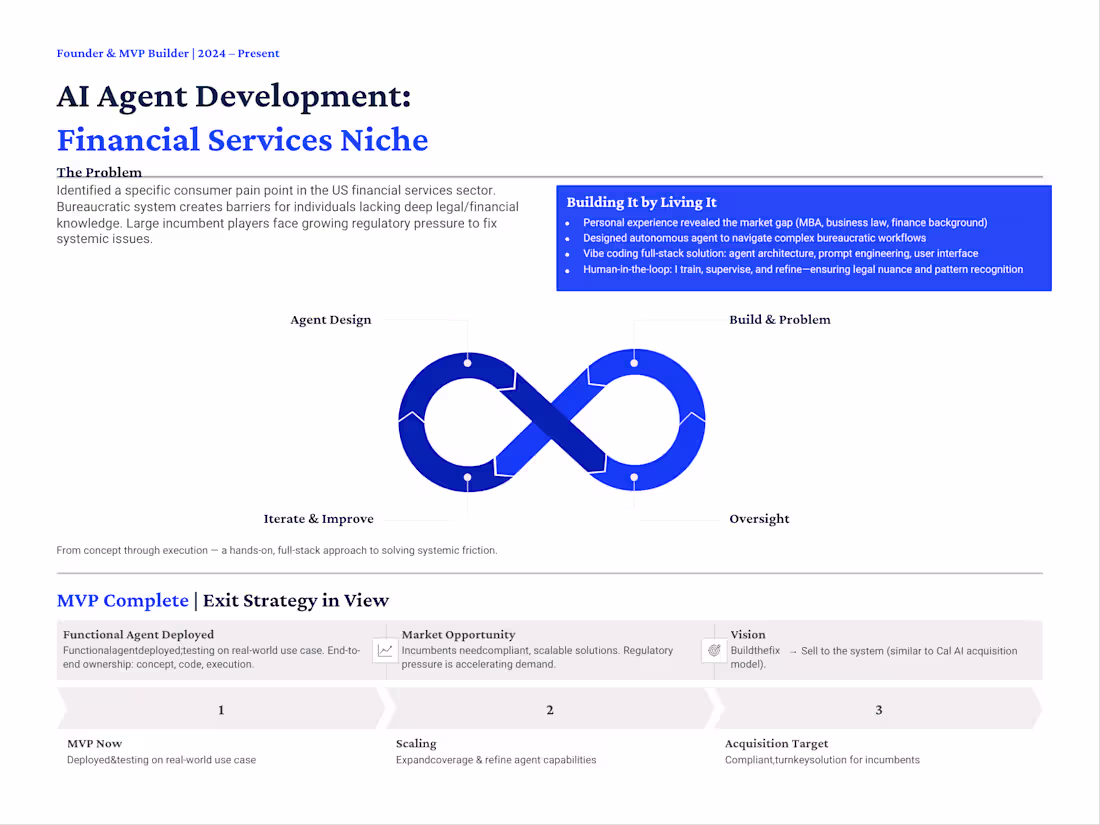Viewport: 1100px width, 825px height.
Task: Click the 'Human-in-the-loop' bullet
Action: point(803,269)
